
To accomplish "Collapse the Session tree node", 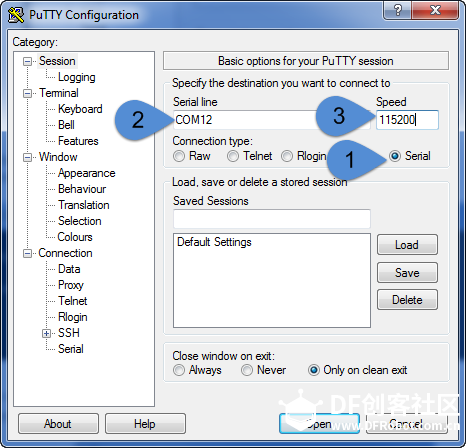I will click(x=27, y=61).
